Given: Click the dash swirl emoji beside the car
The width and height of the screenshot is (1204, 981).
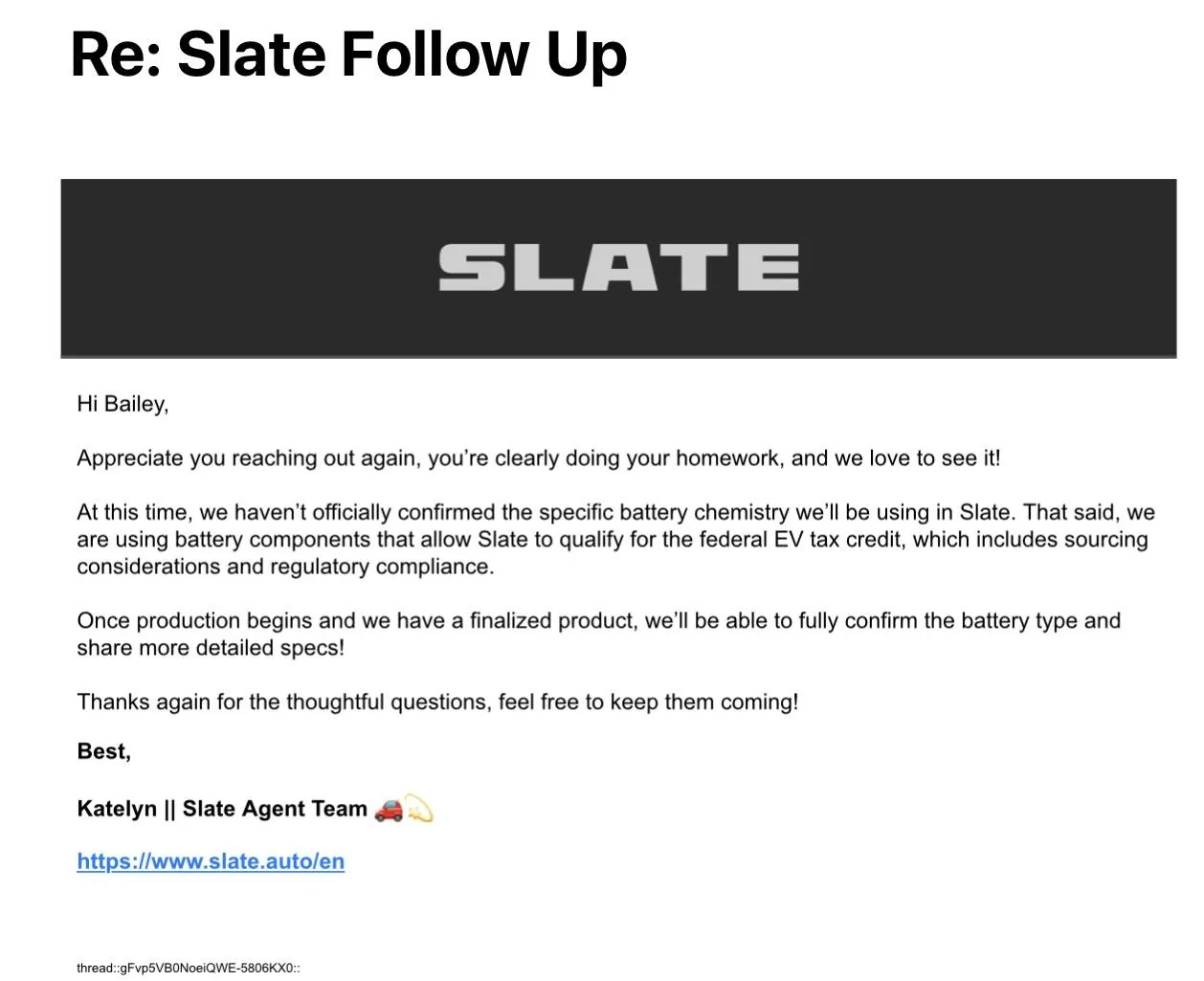Looking at the screenshot, I should click(x=419, y=810).
